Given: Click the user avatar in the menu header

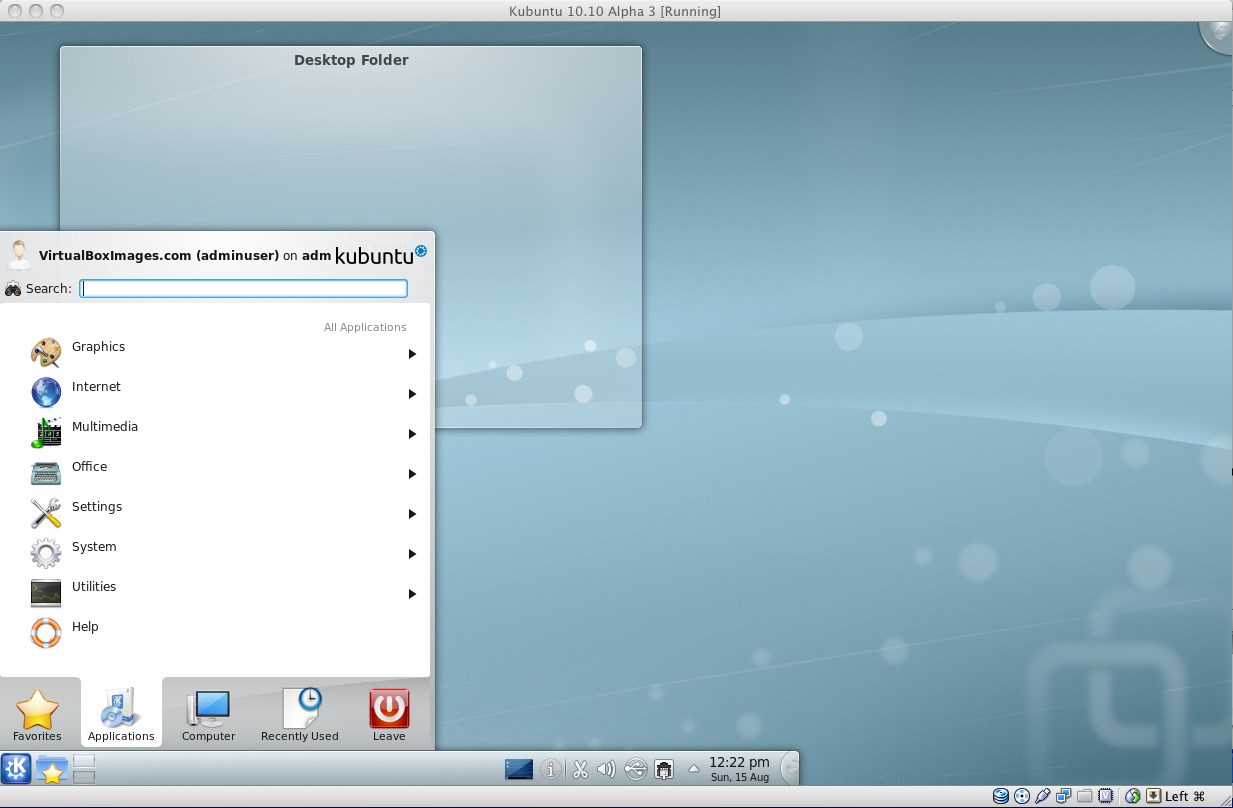Looking at the screenshot, I should tap(19, 254).
